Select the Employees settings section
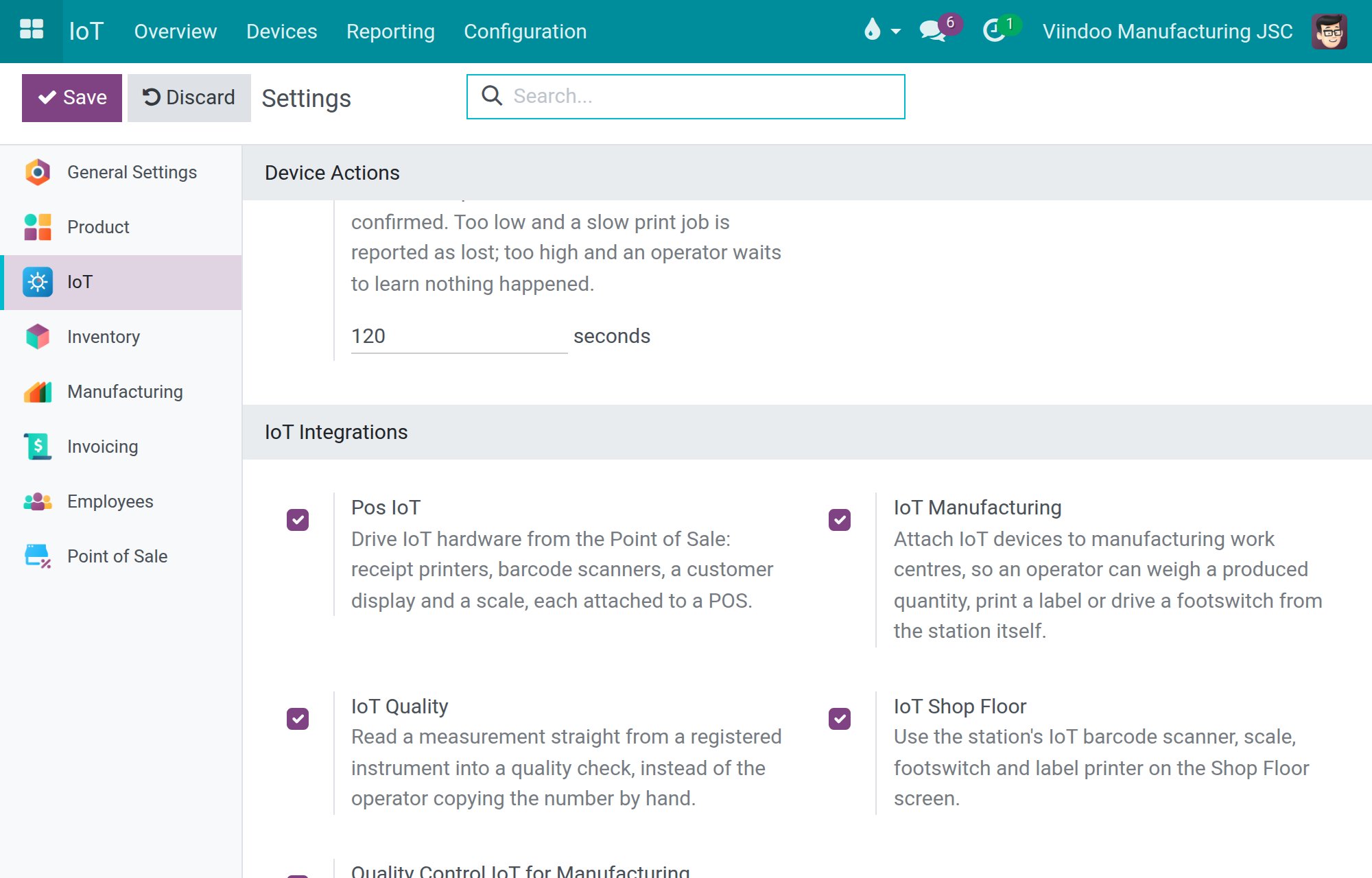Screen dimensions: 1372x878 pos(121,501)
